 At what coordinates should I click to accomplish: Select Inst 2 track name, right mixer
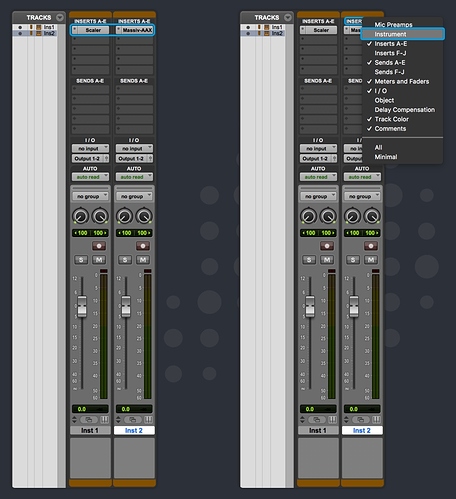pos(362,430)
